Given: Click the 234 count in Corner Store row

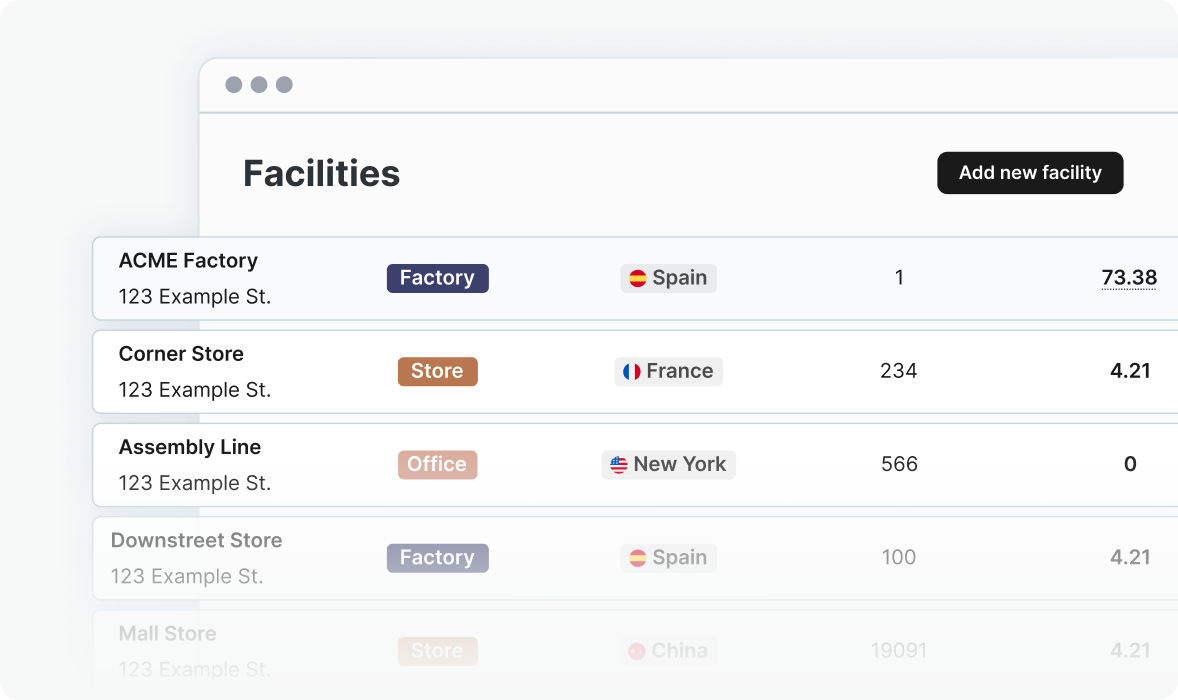Looking at the screenshot, I should pyautogui.click(x=898, y=371).
